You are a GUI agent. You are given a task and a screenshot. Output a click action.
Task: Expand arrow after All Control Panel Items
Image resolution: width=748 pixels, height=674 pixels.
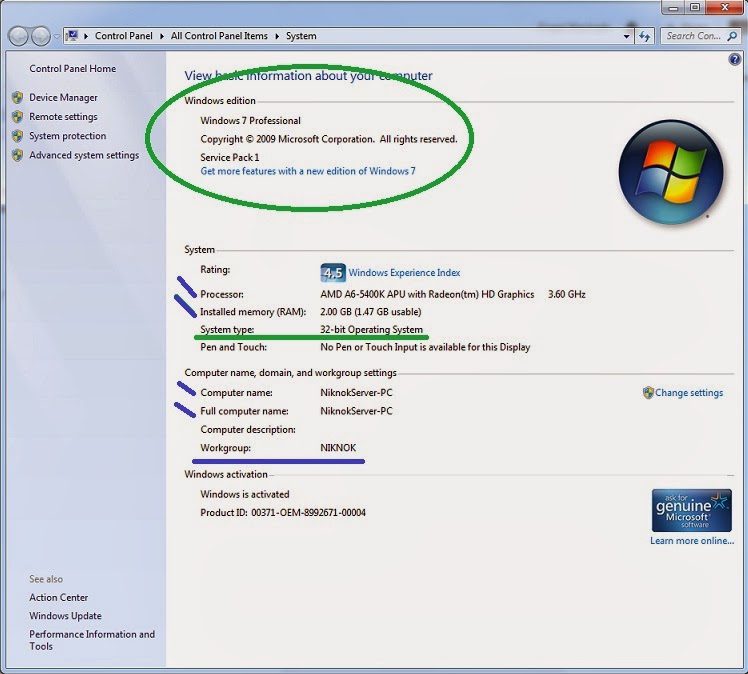[x=277, y=36]
